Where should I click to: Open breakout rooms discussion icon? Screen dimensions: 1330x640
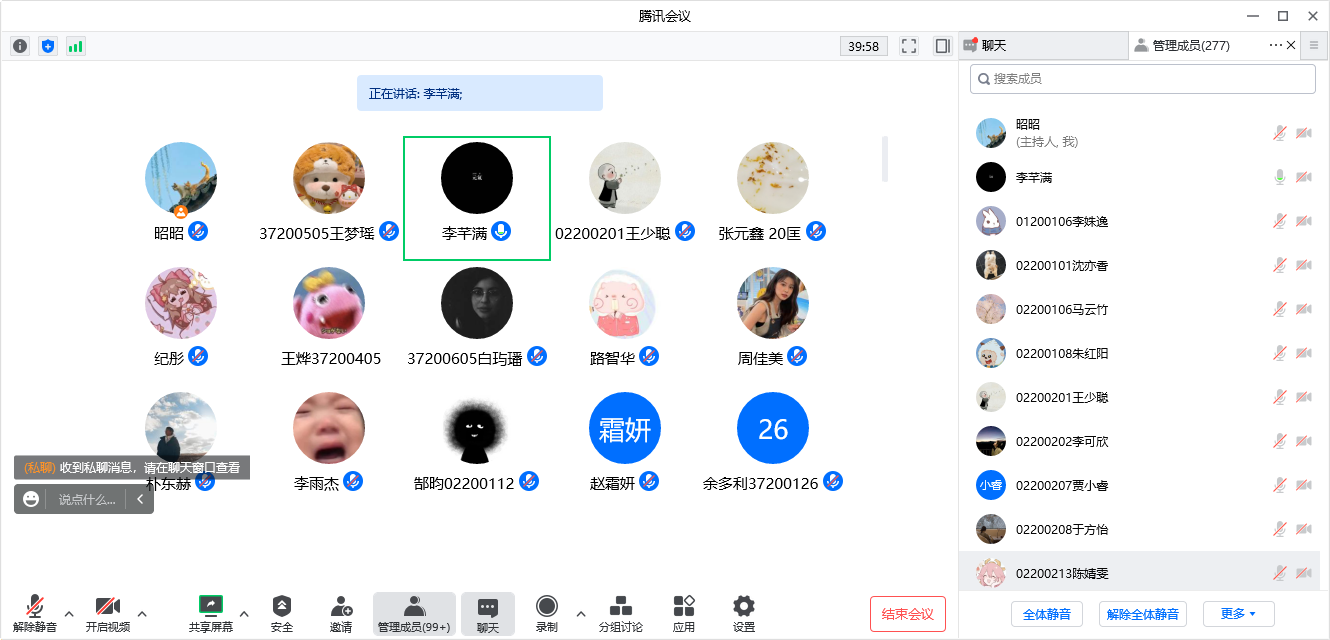pyautogui.click(x=620, y=614)
